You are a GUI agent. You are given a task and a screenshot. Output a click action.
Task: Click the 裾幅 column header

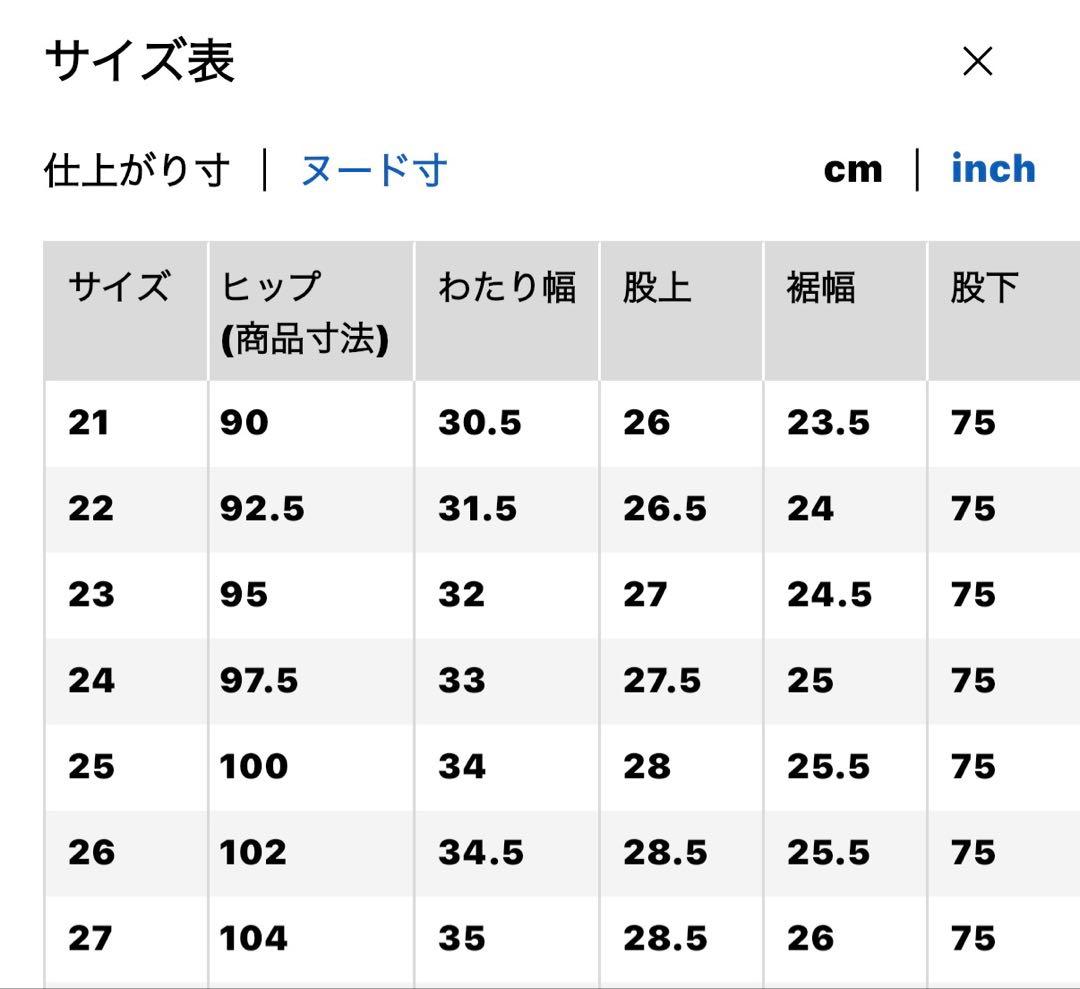pyautogui.click(x=845, y=311)
